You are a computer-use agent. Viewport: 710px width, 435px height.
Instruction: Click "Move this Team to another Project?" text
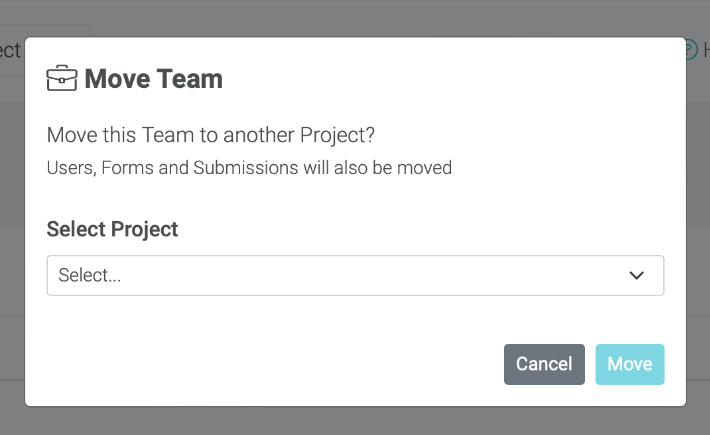click(x=211, y=135)
